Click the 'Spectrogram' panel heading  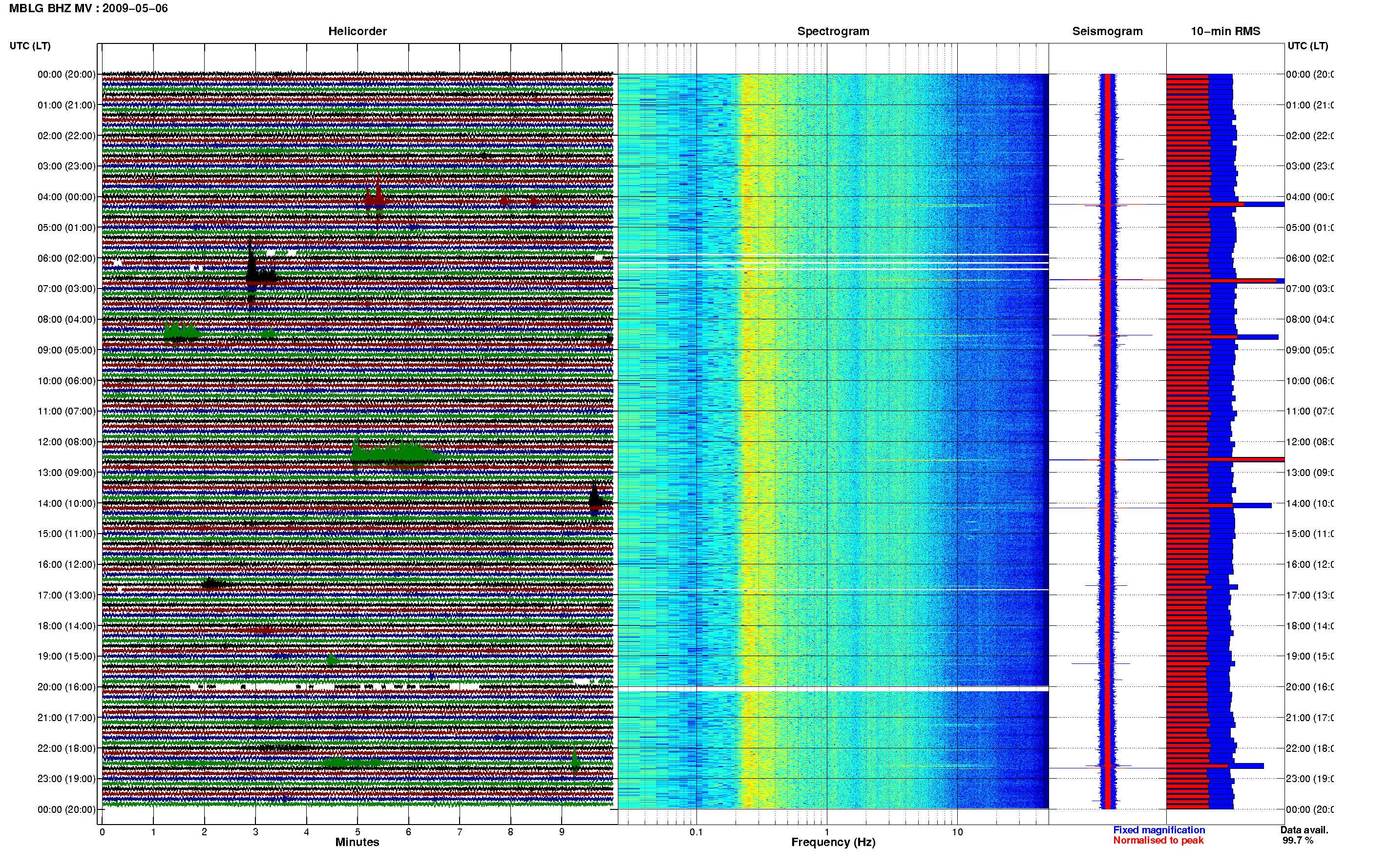point(833,32)
